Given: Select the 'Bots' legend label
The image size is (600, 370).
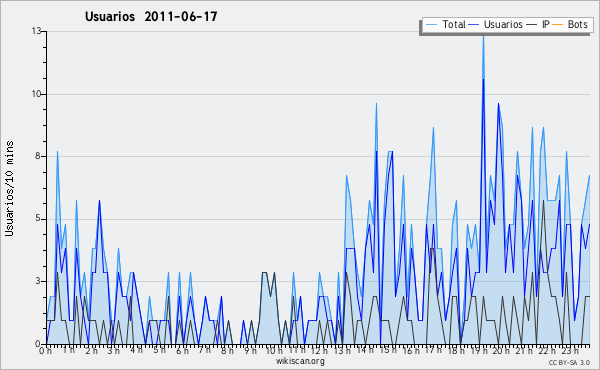Looking at the screenshot, I should (x=577, y=24).
